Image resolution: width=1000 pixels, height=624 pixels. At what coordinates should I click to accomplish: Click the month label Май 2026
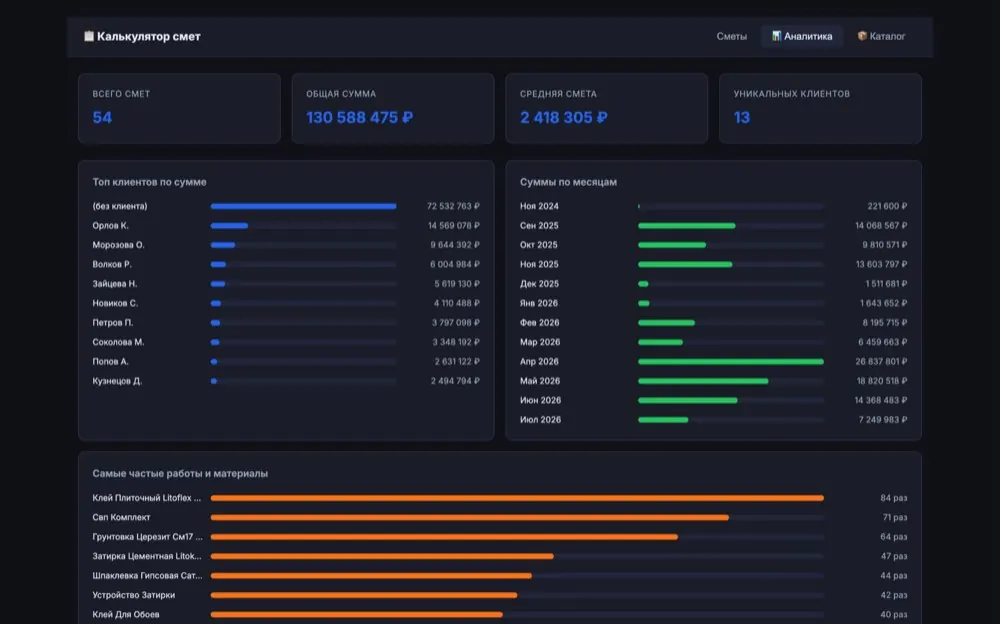540,381
